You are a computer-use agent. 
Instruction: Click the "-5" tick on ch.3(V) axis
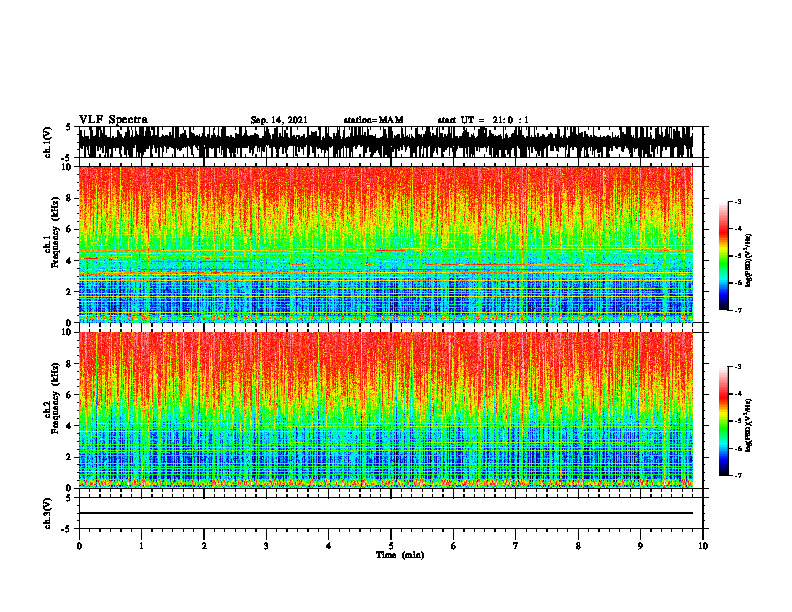pyautogui.click(x=67, y=529)
